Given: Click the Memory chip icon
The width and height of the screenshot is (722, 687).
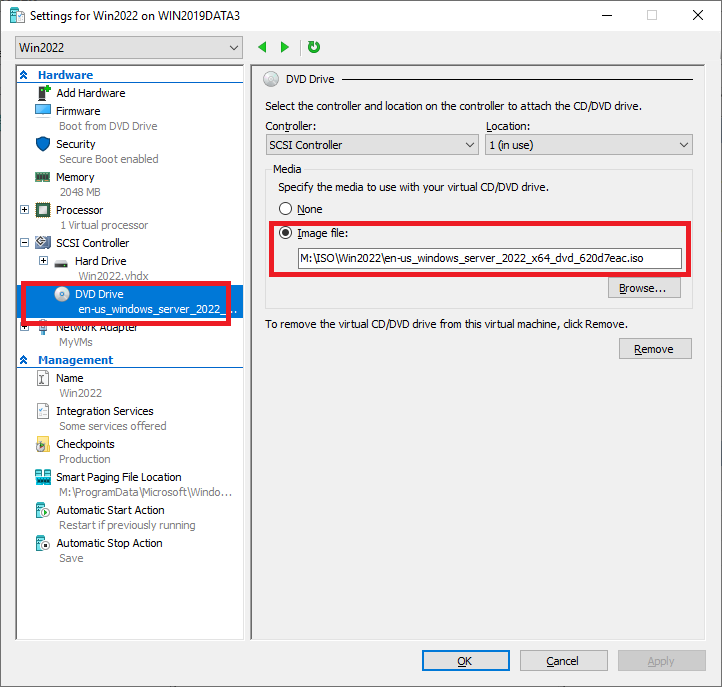Looking at the screenshot, I should (43, 177).
